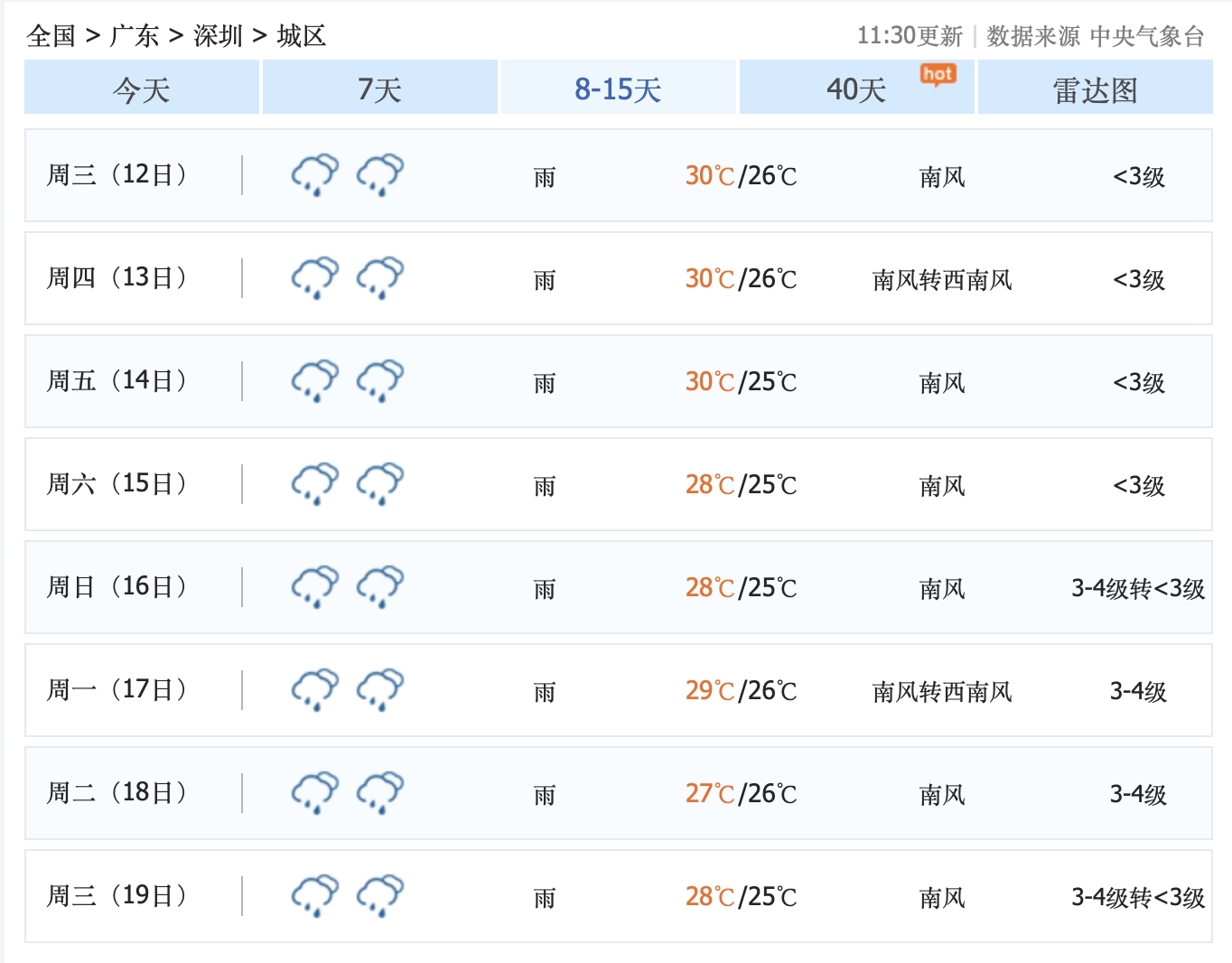This screenshot has width=1232, height=963.
Task: Click 南风转西南风 wind for 13日
Action: pyautogui.click(x=942, y=280)
